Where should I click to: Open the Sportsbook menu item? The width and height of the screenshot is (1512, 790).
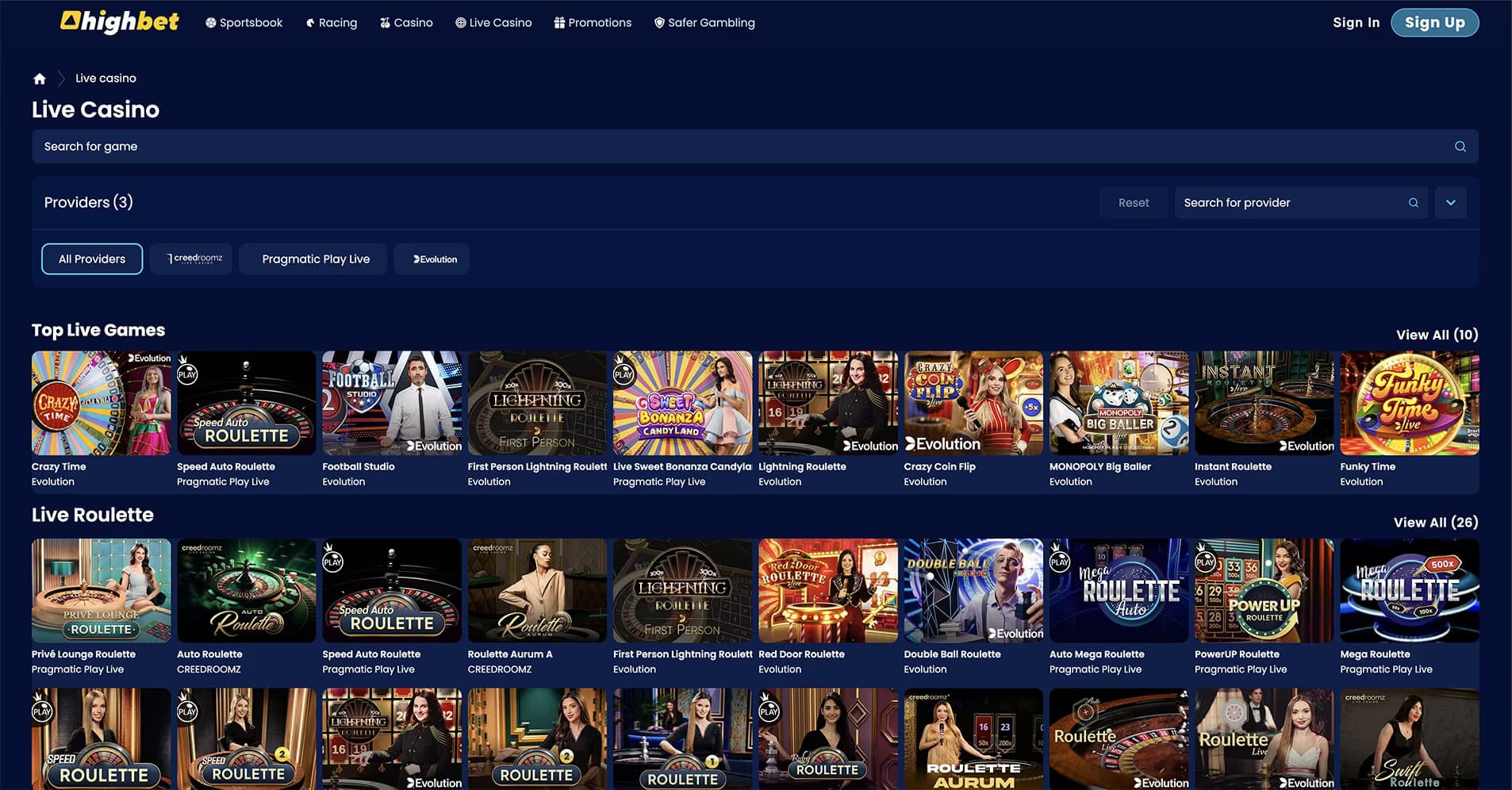point(244,23)
